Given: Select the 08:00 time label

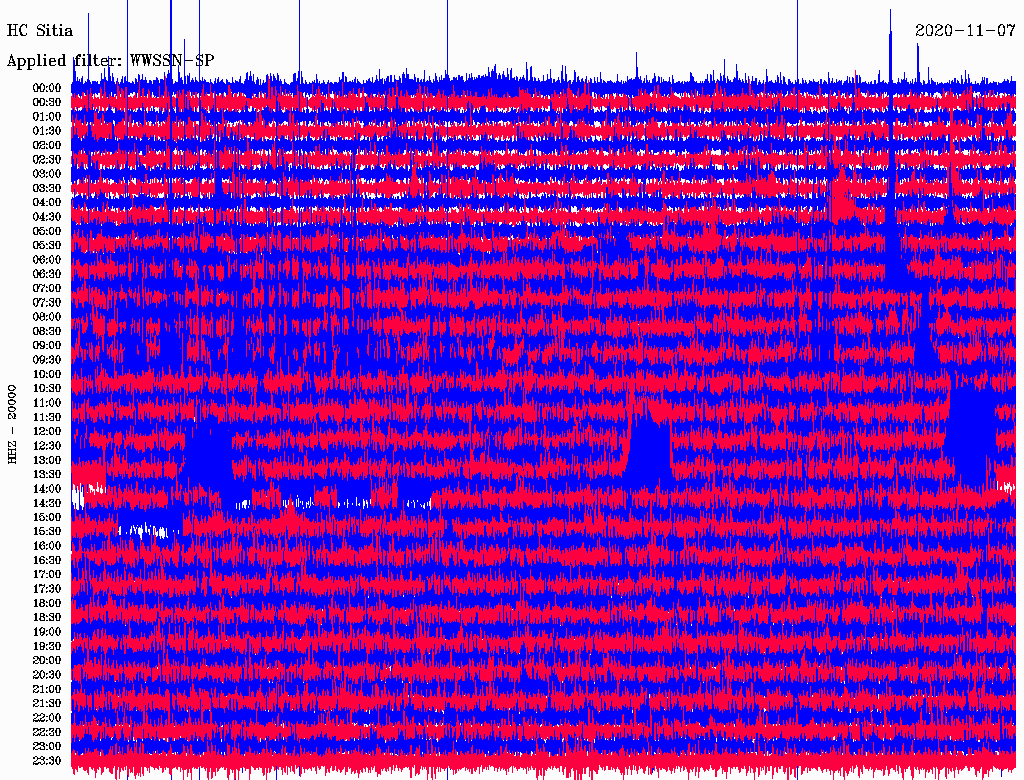Looking at the screenshot, I should pos(47,317).
